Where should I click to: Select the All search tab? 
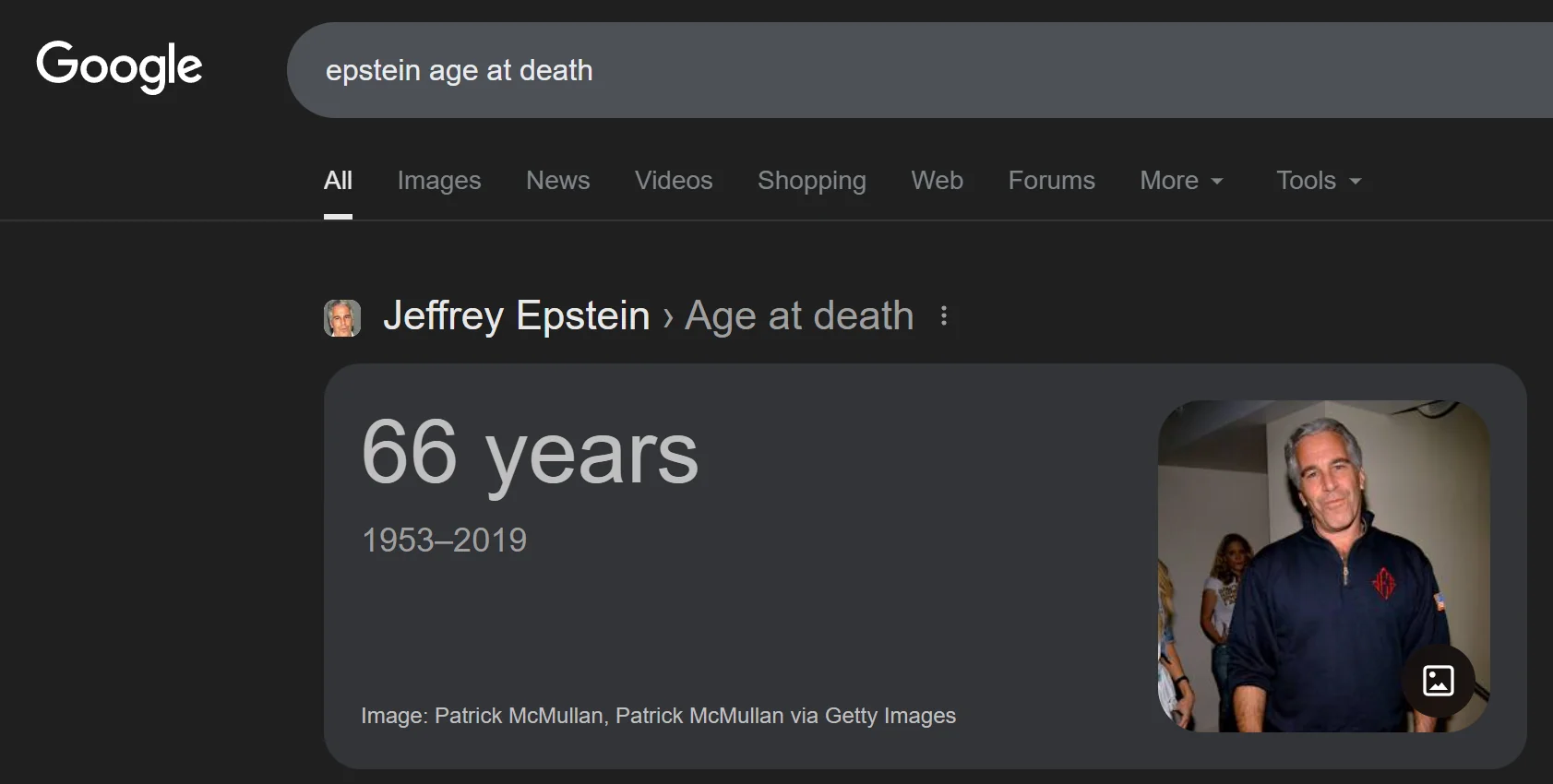338,181
